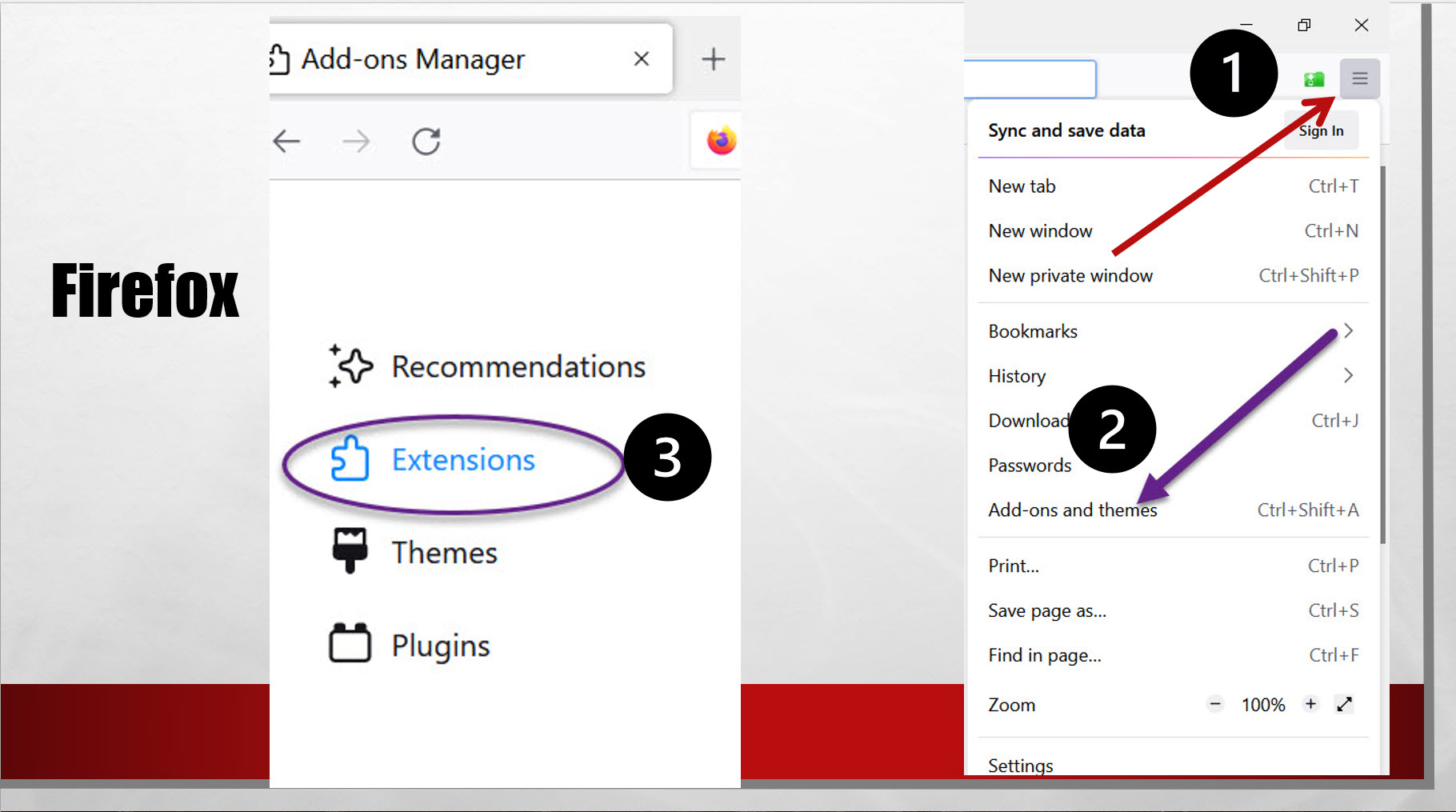This screenshot has width=1456, height=812.
Task: Increase zoom level with plus button
Action: tap(1310, 704)
